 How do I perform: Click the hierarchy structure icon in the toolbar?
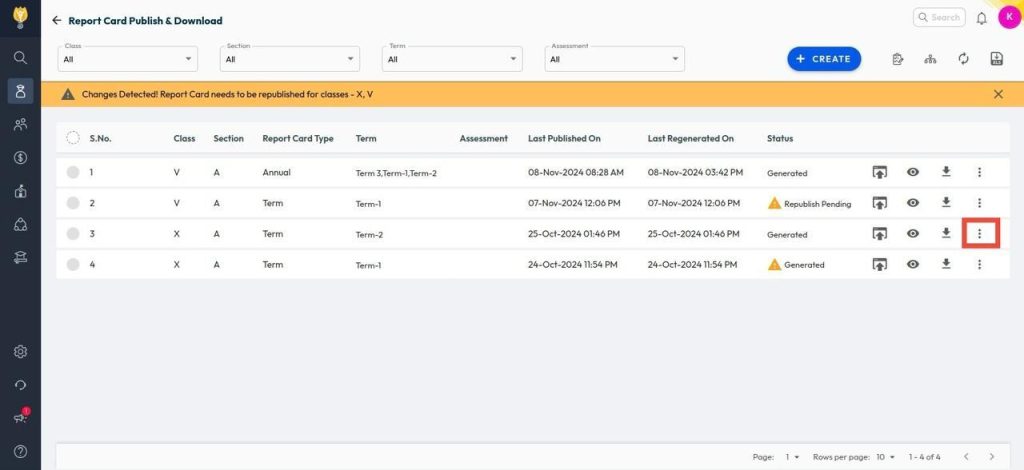click(x=930, y=59)
